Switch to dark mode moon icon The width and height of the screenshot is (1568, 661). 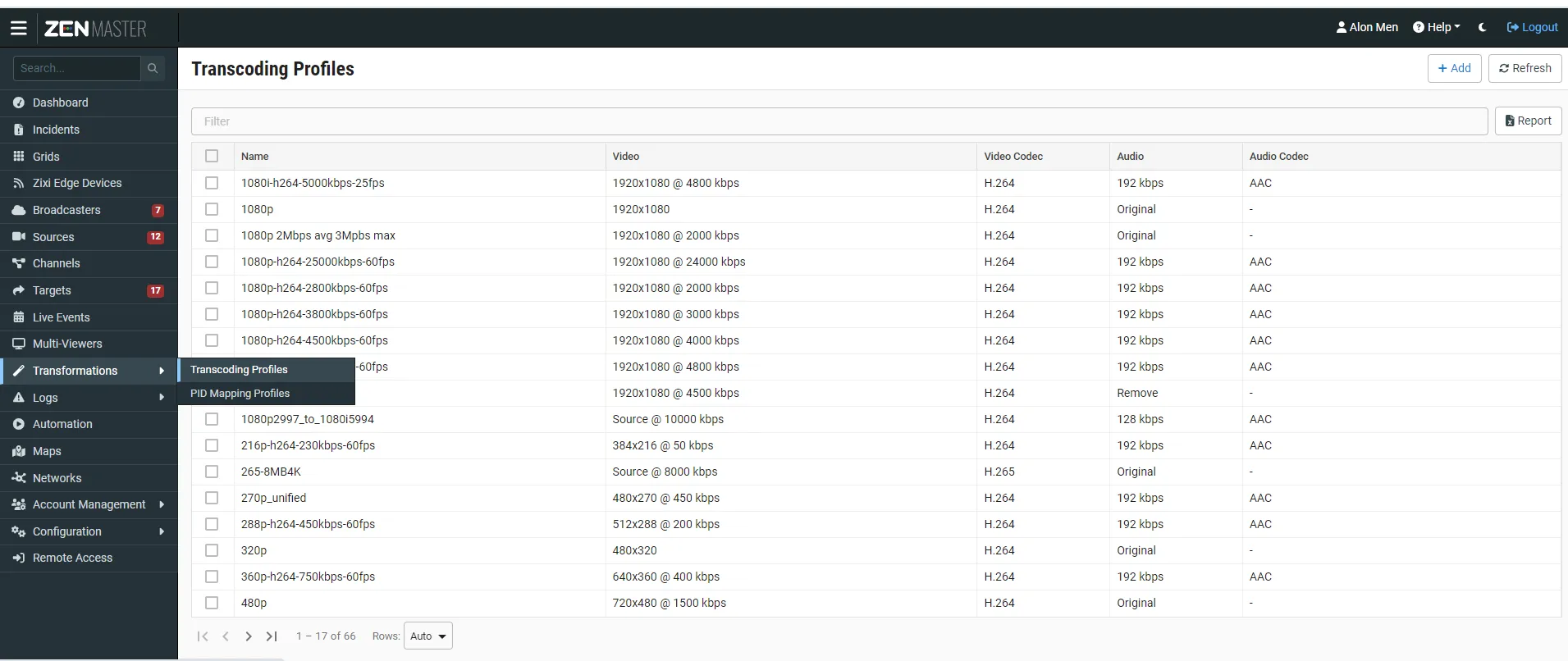[x=1483, y=27]
